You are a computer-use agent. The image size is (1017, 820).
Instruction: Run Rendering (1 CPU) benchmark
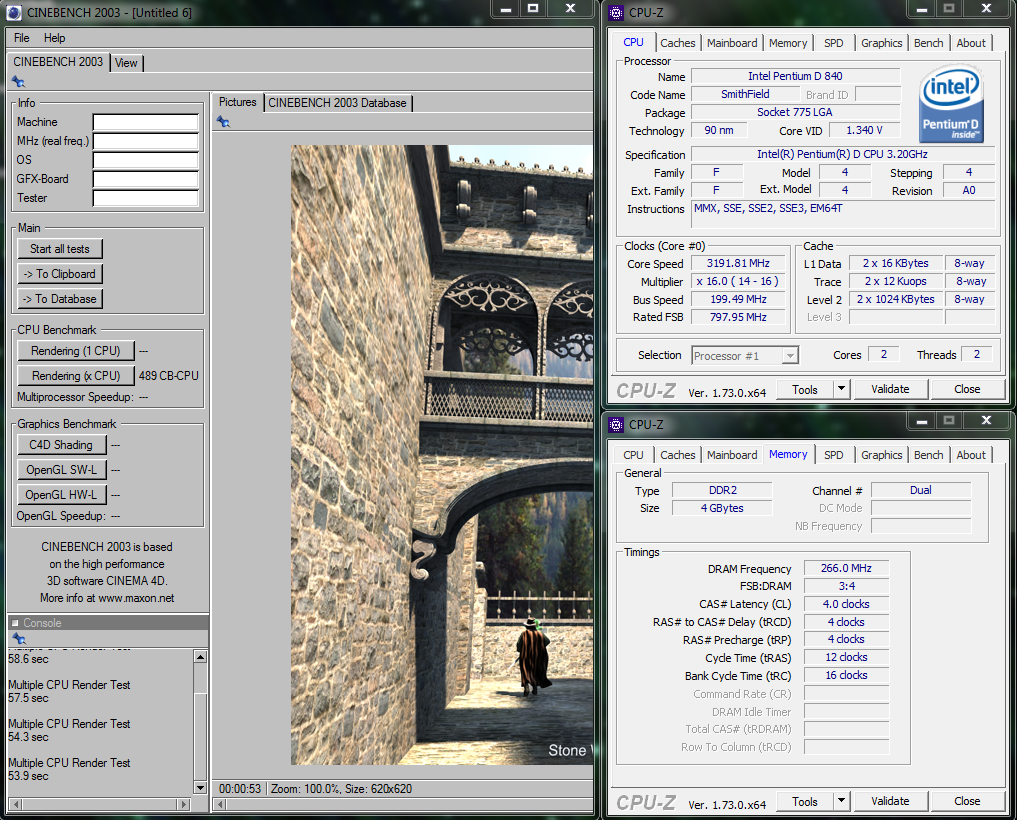76,350
